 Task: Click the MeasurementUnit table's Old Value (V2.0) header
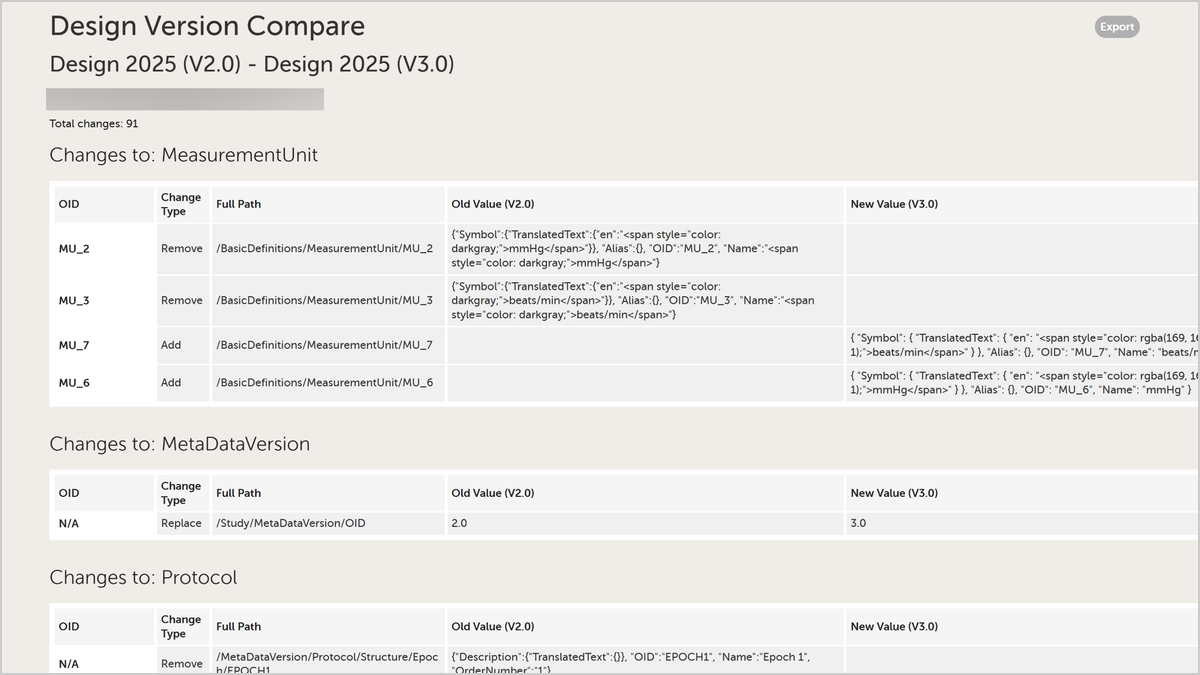point(645,204)
